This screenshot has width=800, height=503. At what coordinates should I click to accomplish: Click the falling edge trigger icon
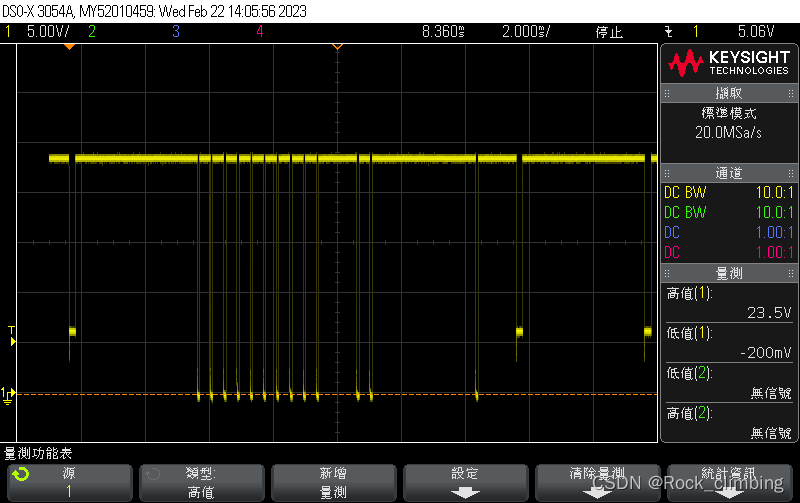[668, 32]
